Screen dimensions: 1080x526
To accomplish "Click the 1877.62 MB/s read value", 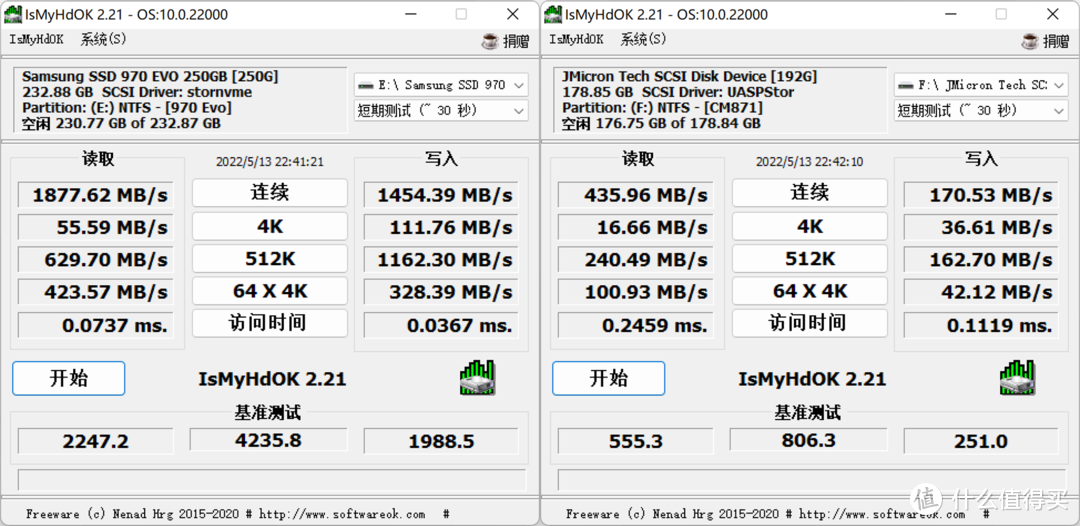I will click(95, 195).
